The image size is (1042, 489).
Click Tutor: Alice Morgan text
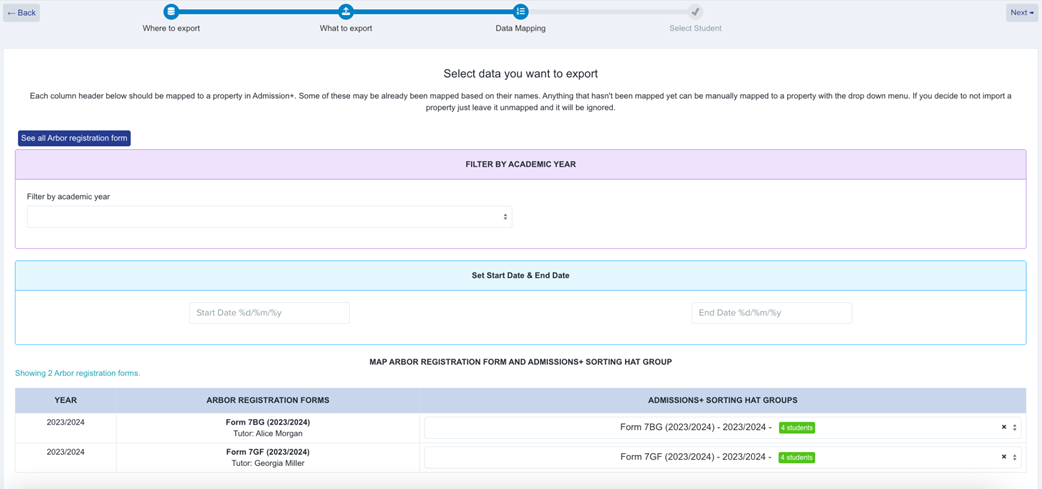[x=268, y=434]
